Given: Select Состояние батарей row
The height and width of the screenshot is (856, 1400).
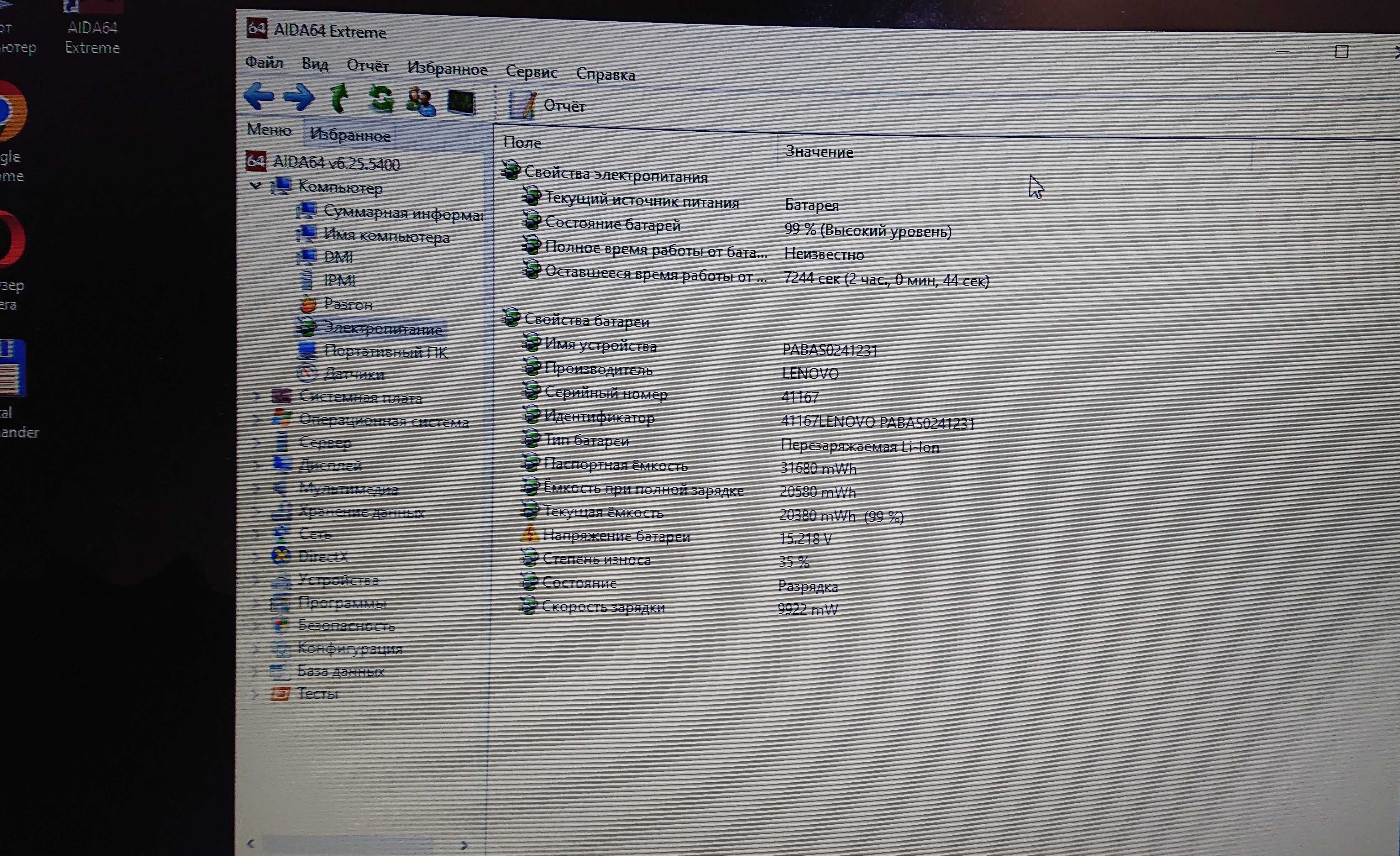Looking at the screenshot, I should click(x=737, y=227).
